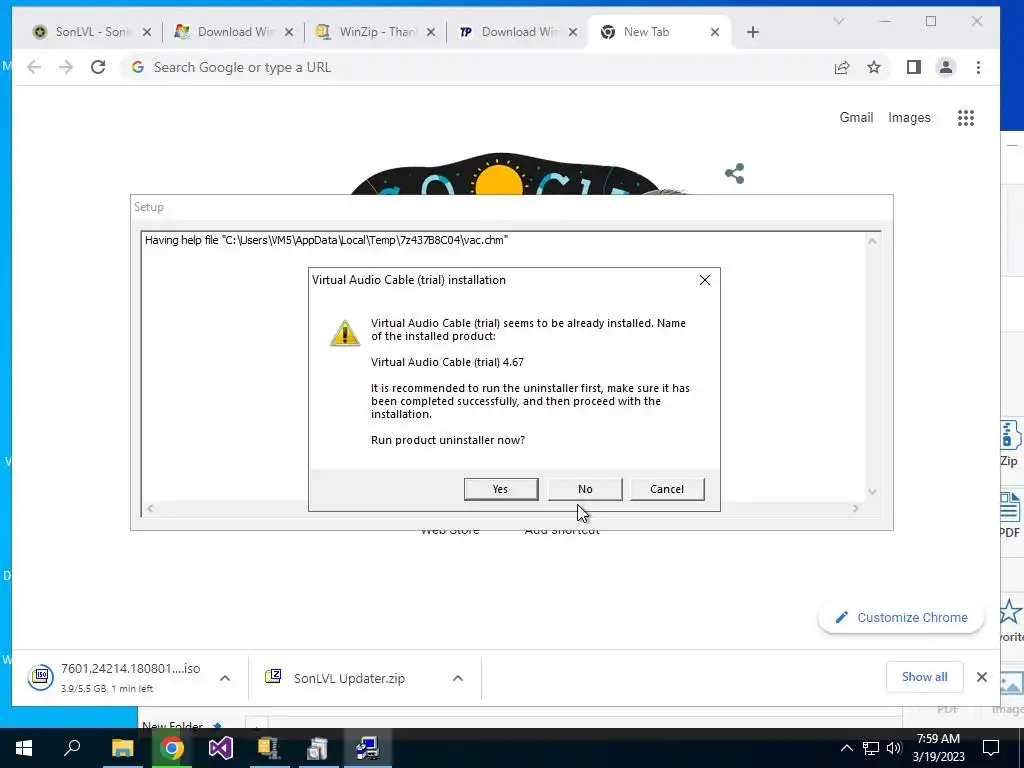Cancel the Virtual Audio Cable installation dialog
Screen dimensions: 1024x768
coord(667,489)
